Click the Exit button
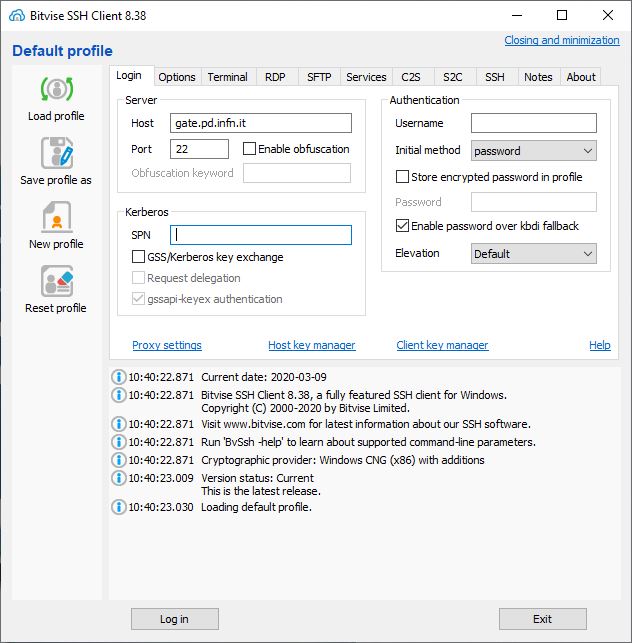The width and height of the screenshot is (632, 643). tap(543, 619)
